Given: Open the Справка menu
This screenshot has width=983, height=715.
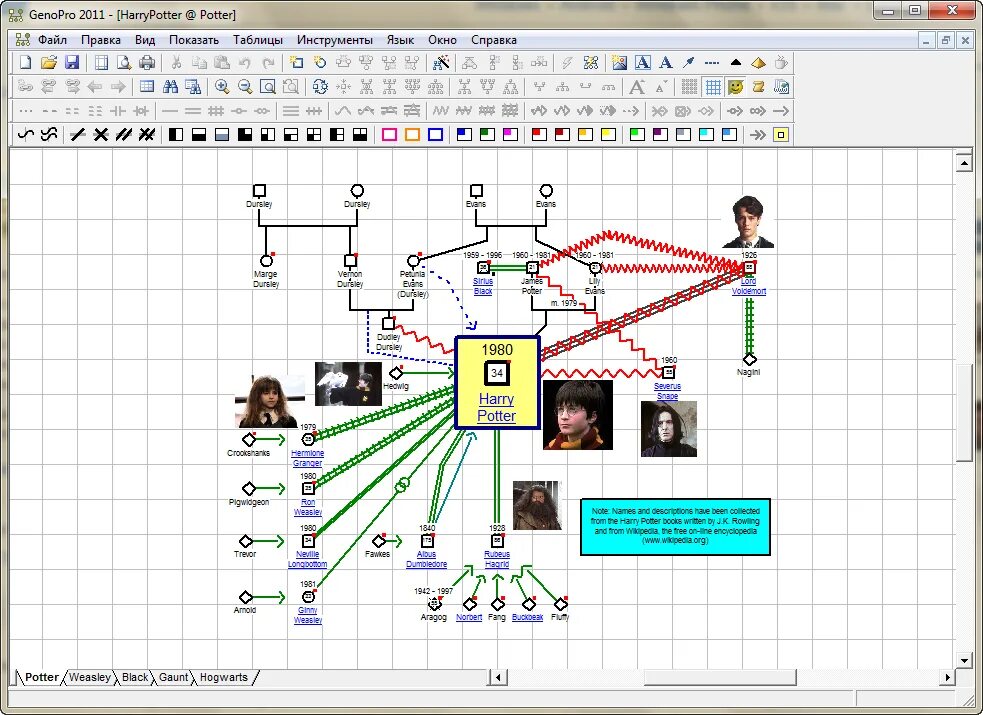Looking at the screenshot, I should [493, 39].
